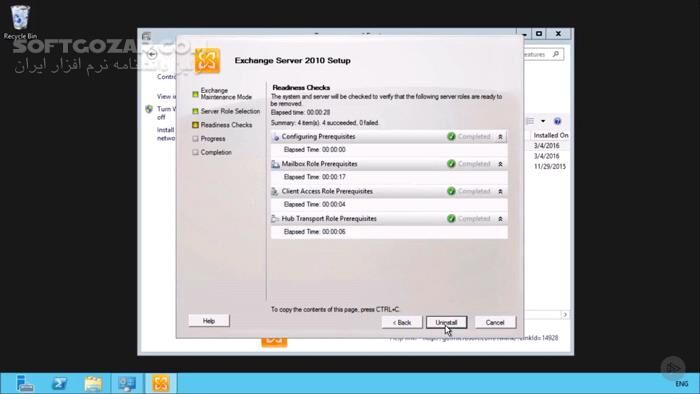Cancel the Exchange setup wizard
The height and width of the screenshot is (394, 700).
[x=495, y=322]
